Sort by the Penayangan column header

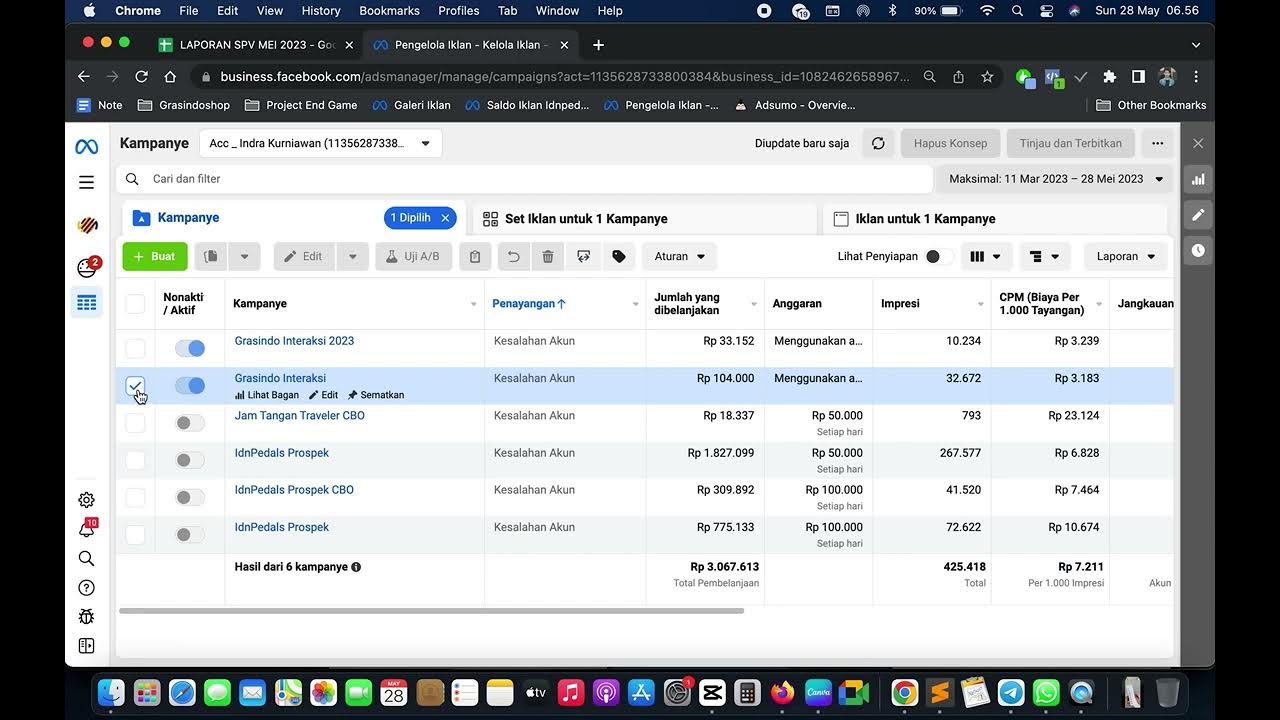(x=529, y=304)
